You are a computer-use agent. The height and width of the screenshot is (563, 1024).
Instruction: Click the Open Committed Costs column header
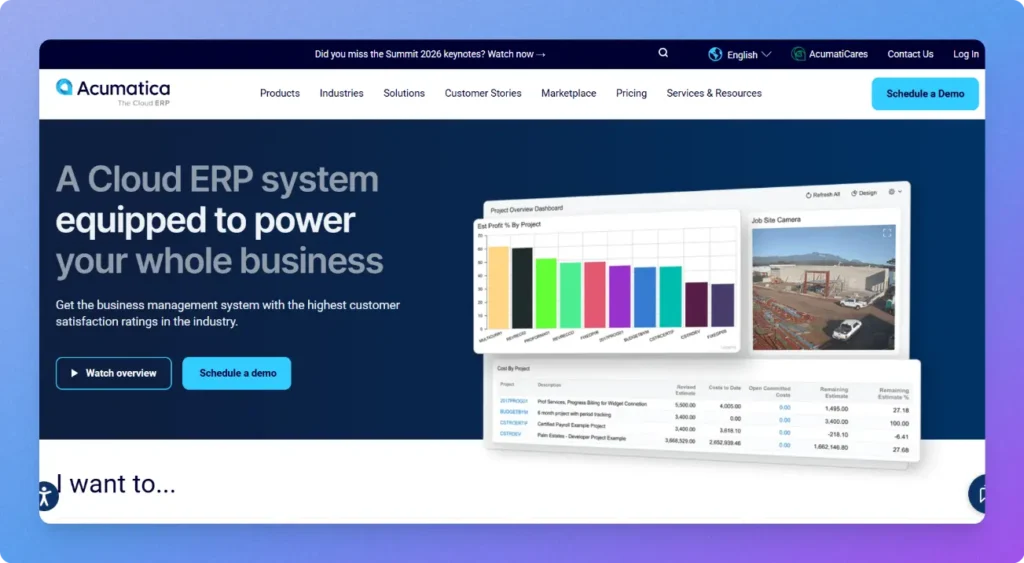point(769,391)
